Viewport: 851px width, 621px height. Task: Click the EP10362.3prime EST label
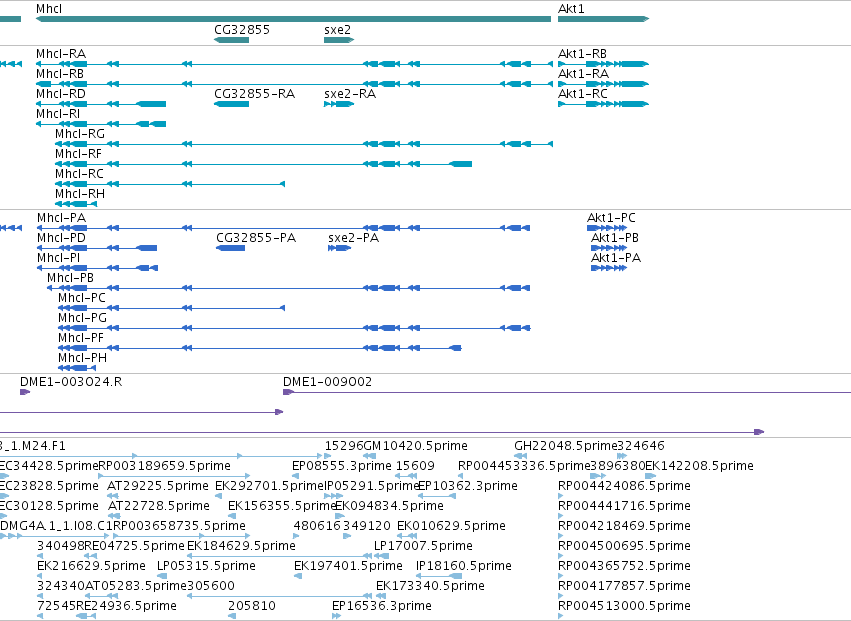tap(468, 485)
